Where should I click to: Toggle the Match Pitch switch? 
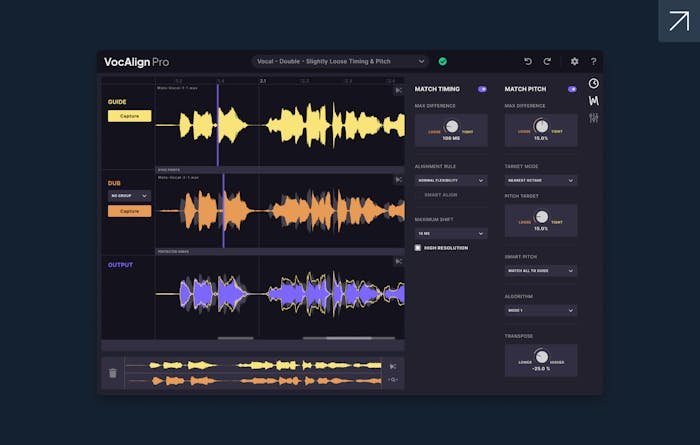click(572, 89)
